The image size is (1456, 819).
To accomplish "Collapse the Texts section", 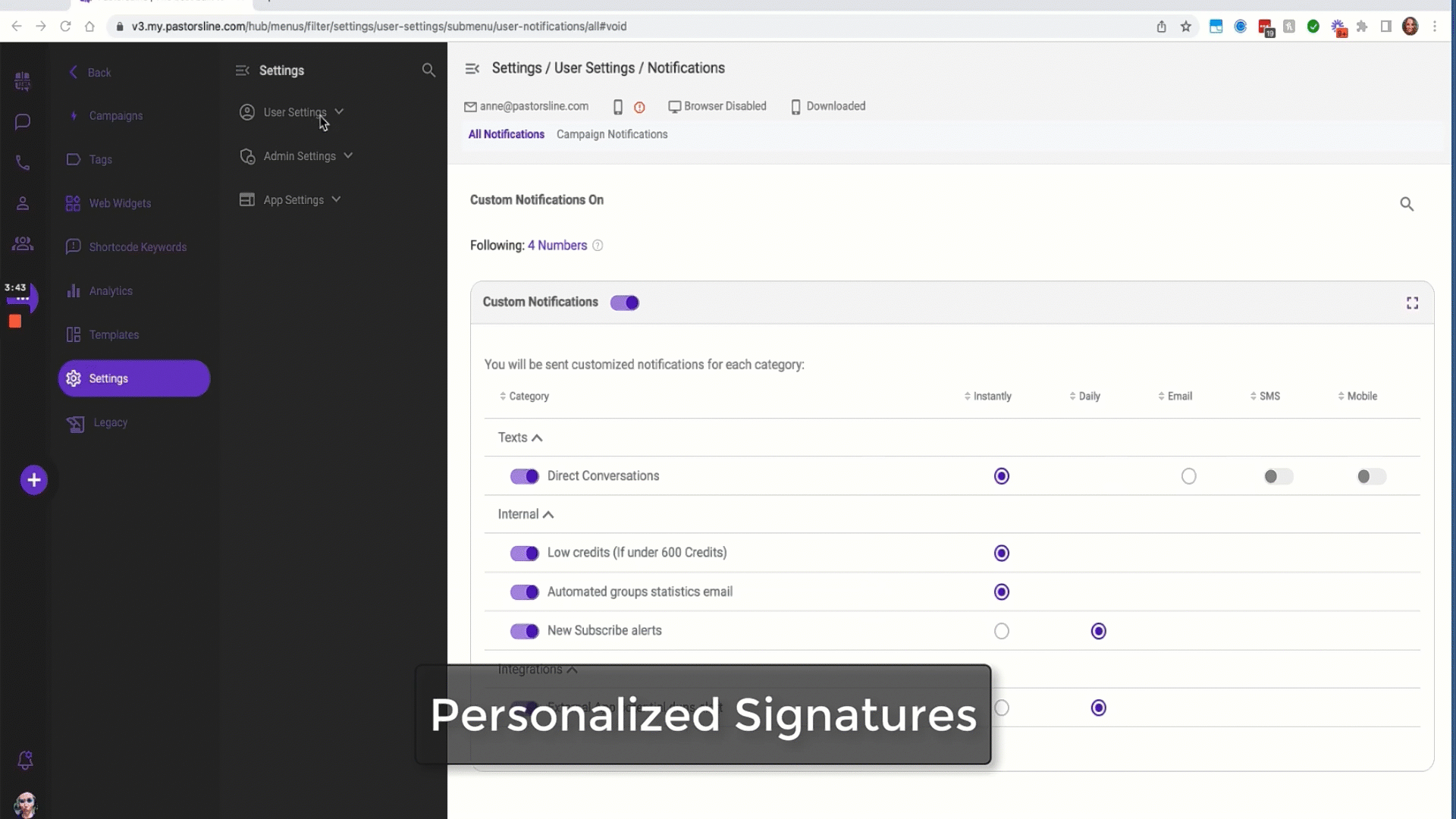I will [520, 438].
